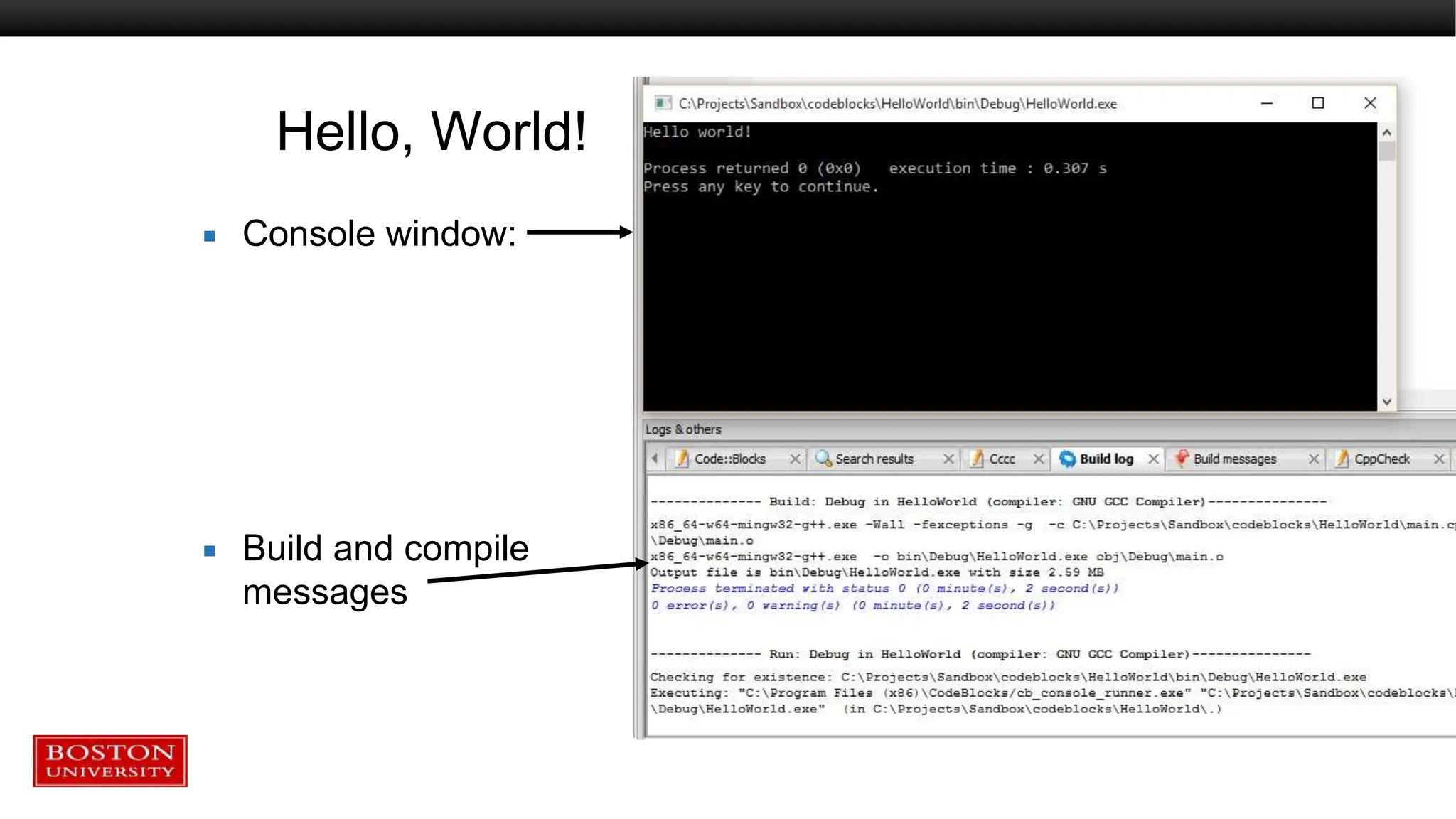Viewport: 1456px width, 819px height.
Task: Close the Search results tab
Action: (x=948, y=459)
